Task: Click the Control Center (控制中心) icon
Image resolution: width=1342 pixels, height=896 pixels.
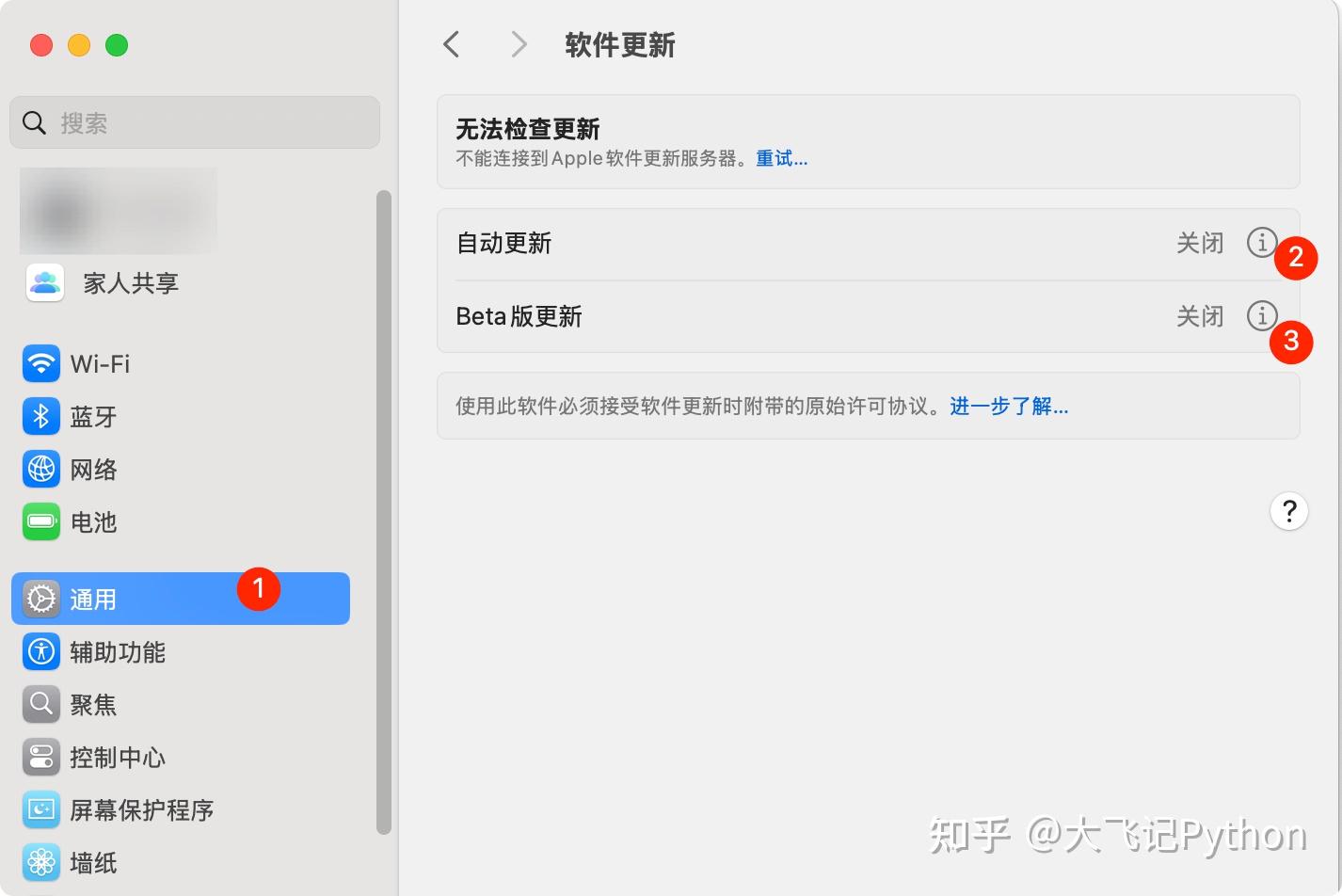Action: (41, 757)
